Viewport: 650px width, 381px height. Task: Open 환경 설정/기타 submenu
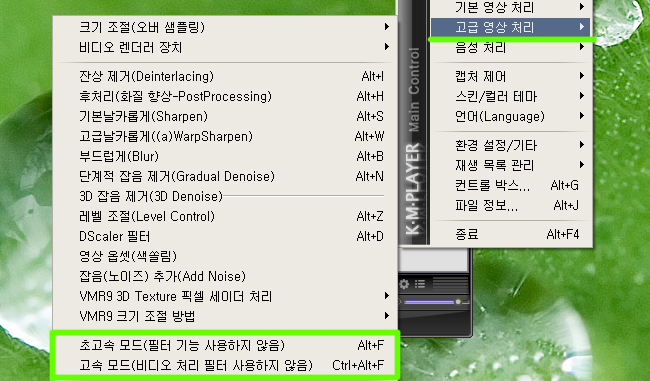(x=511, y=145)
